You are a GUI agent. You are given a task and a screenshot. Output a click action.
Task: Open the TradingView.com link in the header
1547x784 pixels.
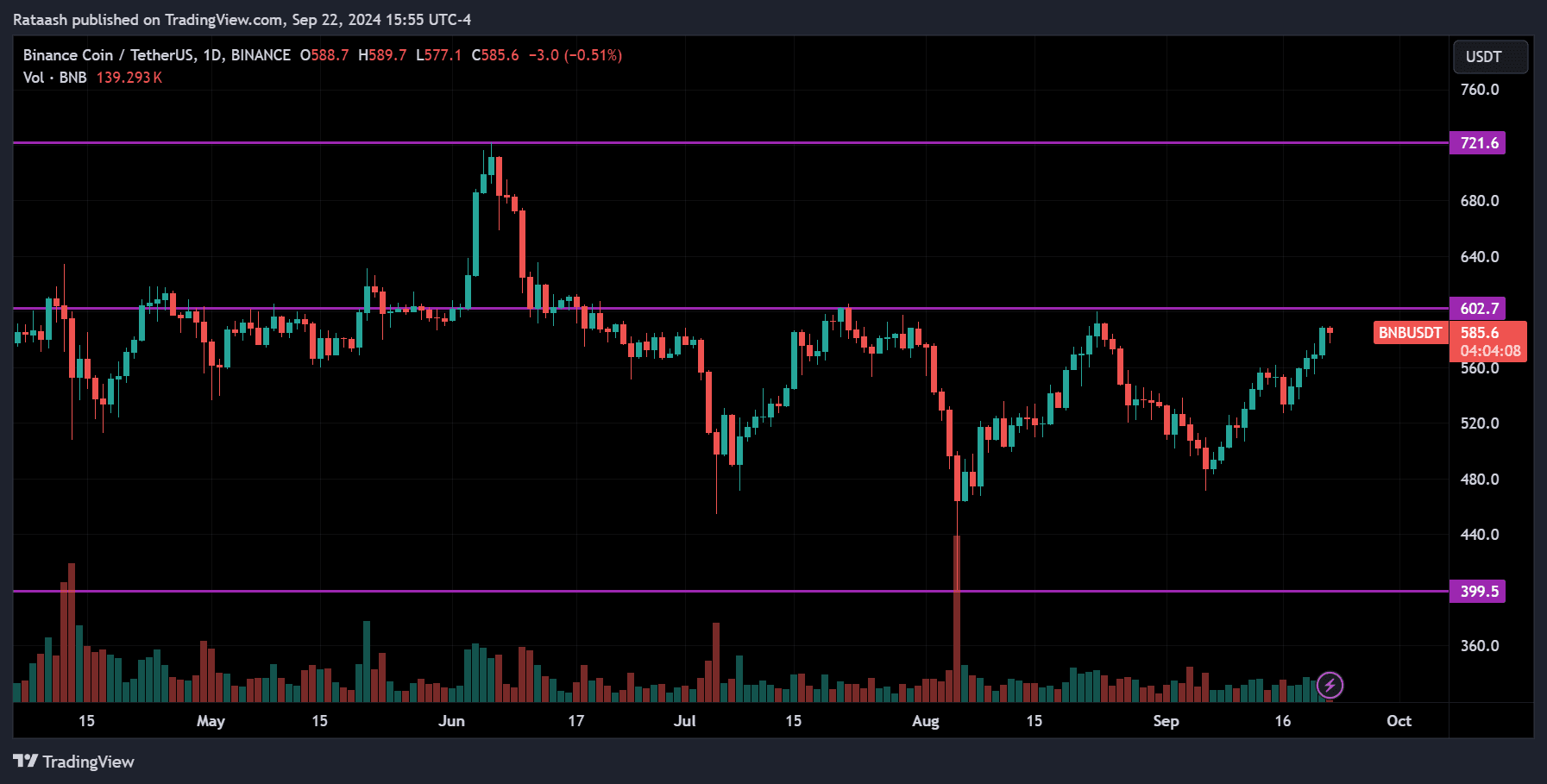tap(219, 19)
